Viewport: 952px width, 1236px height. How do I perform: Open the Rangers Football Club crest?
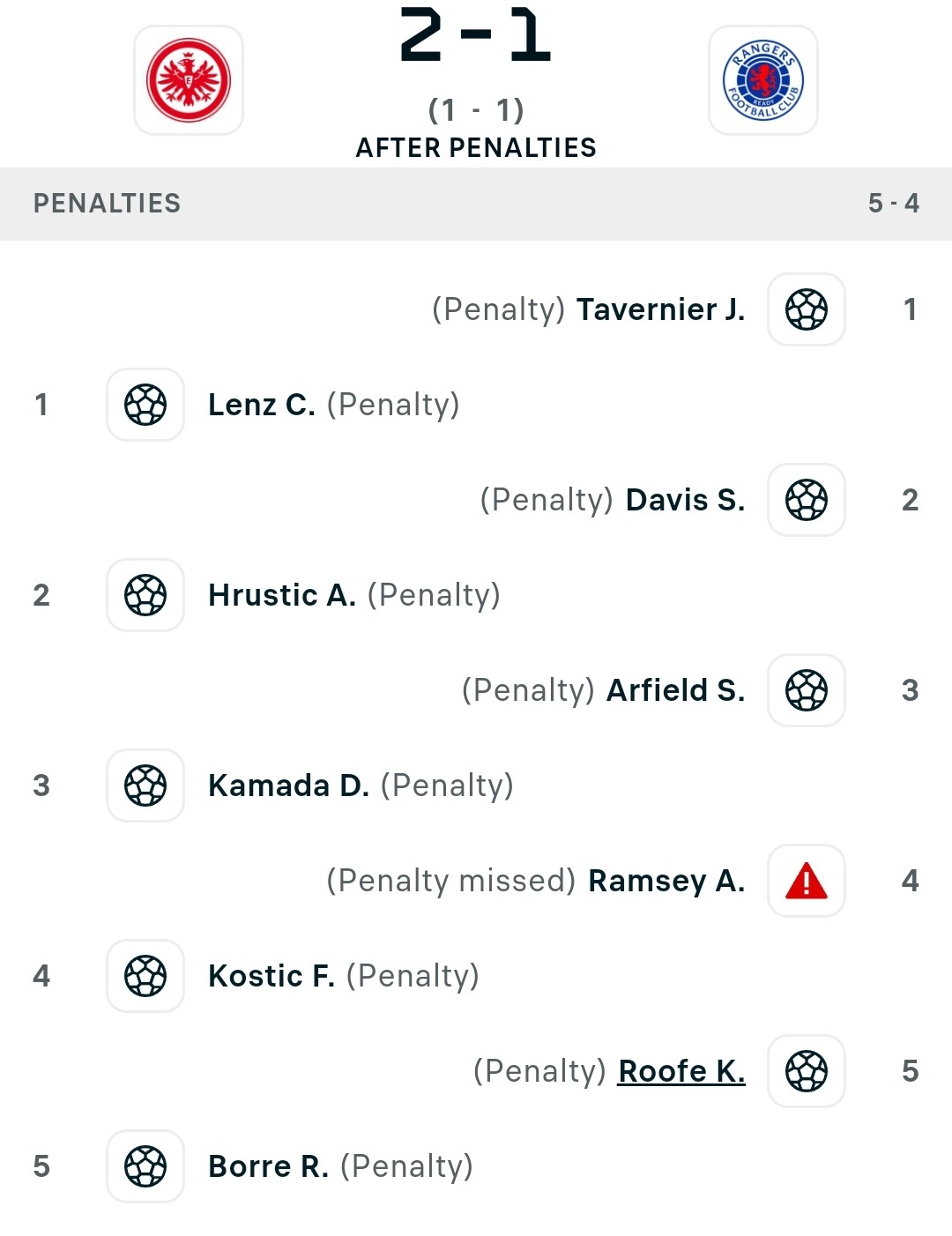click(x=763, y=80)
